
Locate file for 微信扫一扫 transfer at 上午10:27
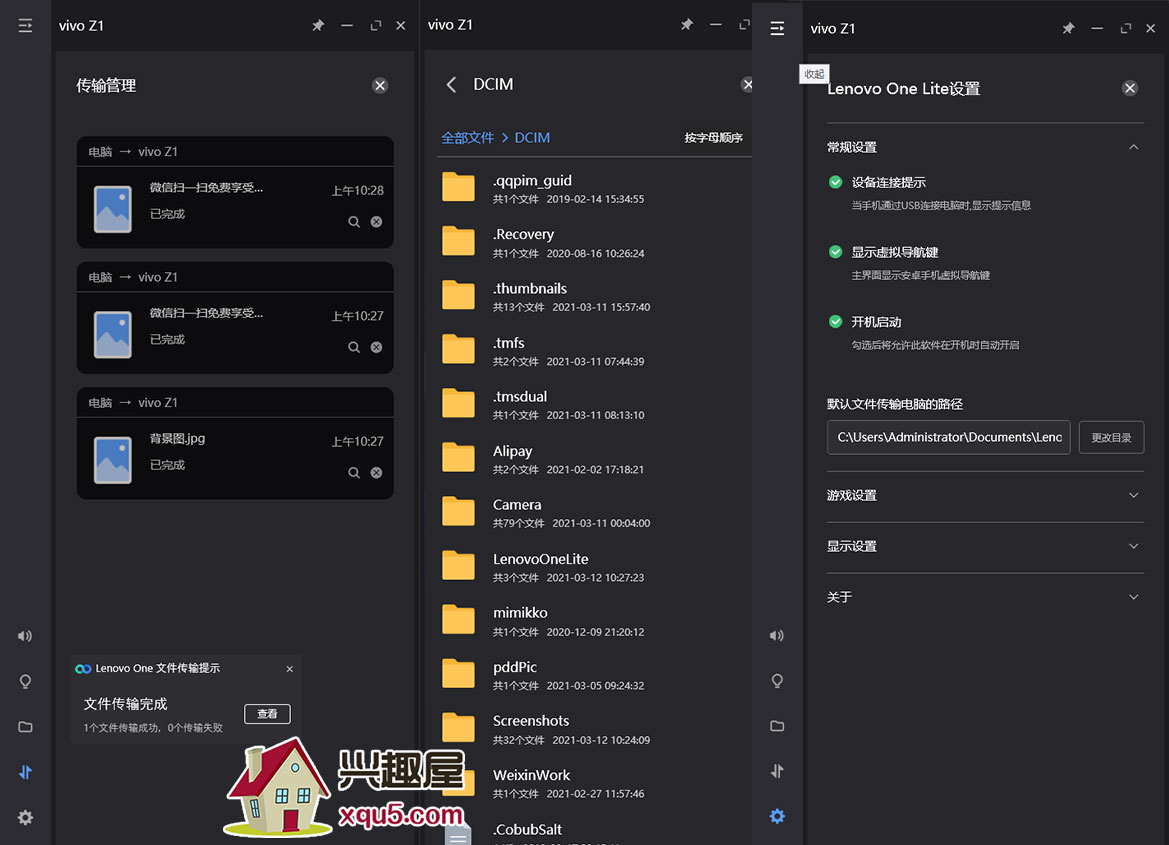354,347
